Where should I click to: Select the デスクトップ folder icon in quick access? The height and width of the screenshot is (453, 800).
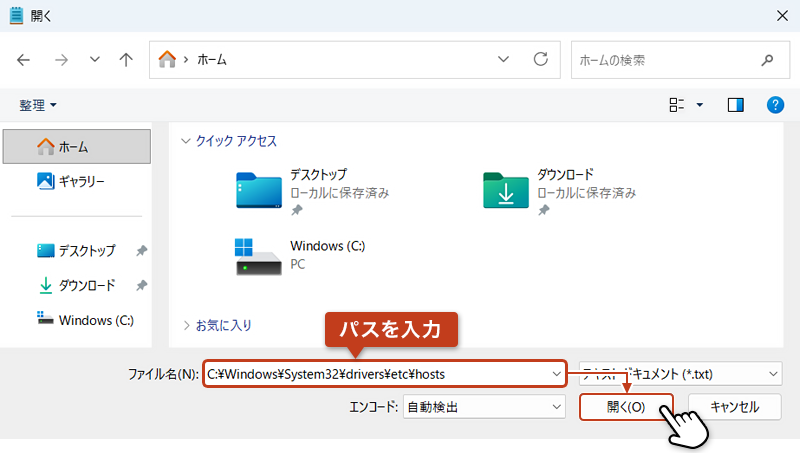tap(259, 190)
